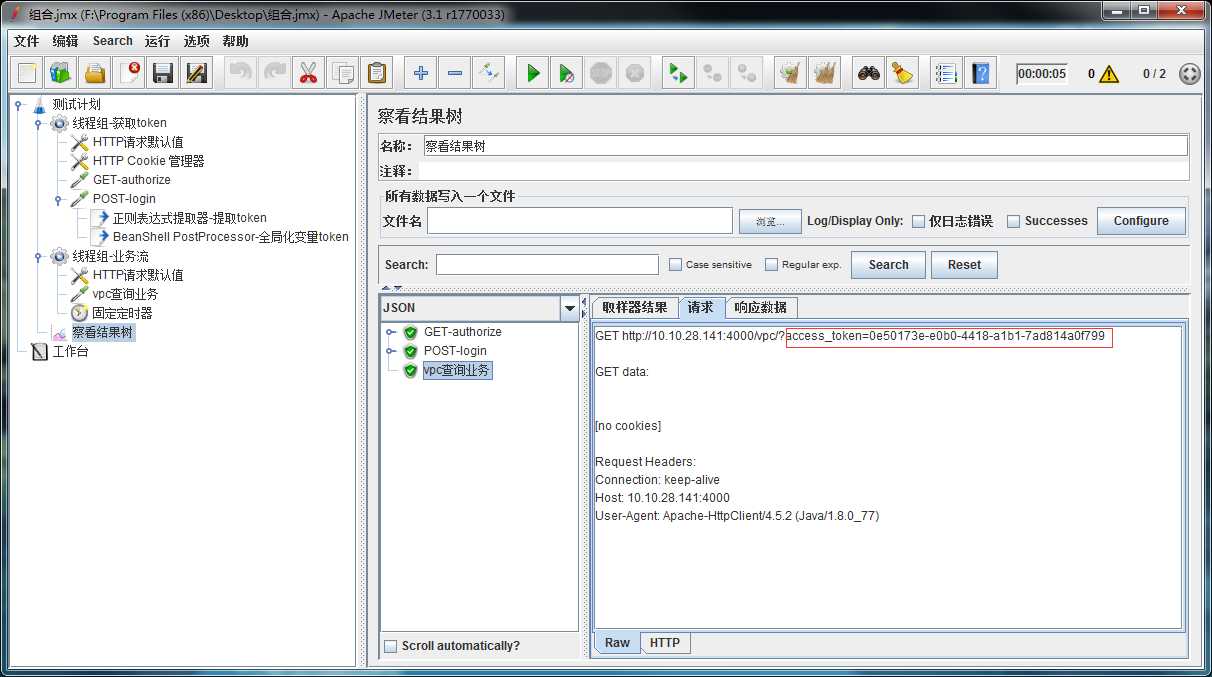Open the 编辑 menu
The image size is (1212, 677).
pyautogui.click(x=65, y=41)
